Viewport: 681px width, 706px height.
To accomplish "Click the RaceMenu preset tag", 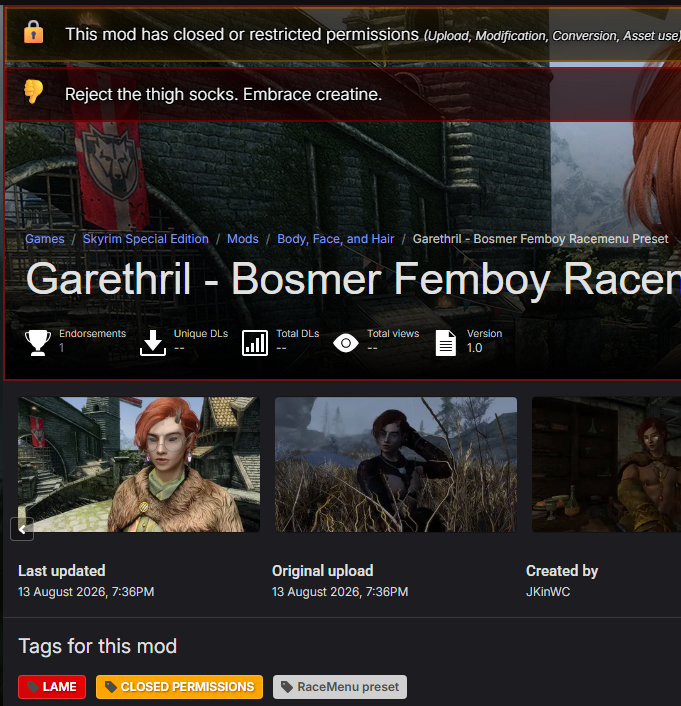I will tap(340, 687).
